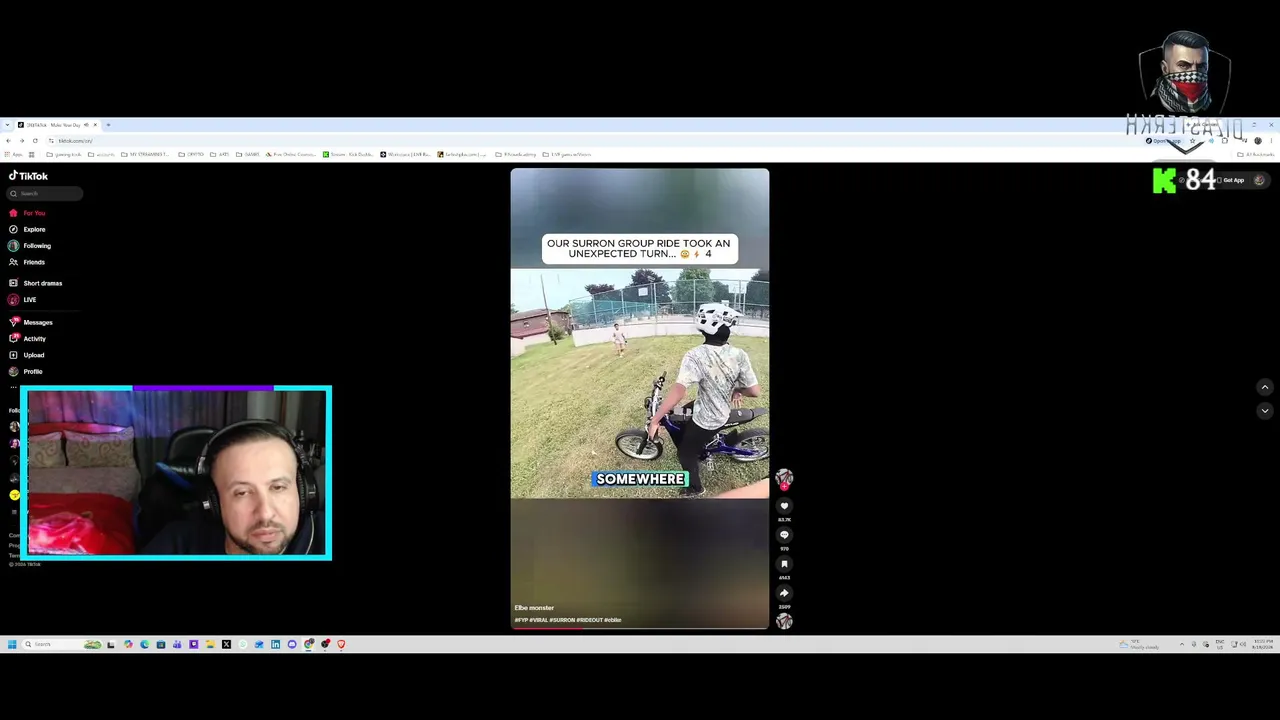
Task: Open the Workspace bookmark
Action: pyautogui.click(x=405, y=155)
